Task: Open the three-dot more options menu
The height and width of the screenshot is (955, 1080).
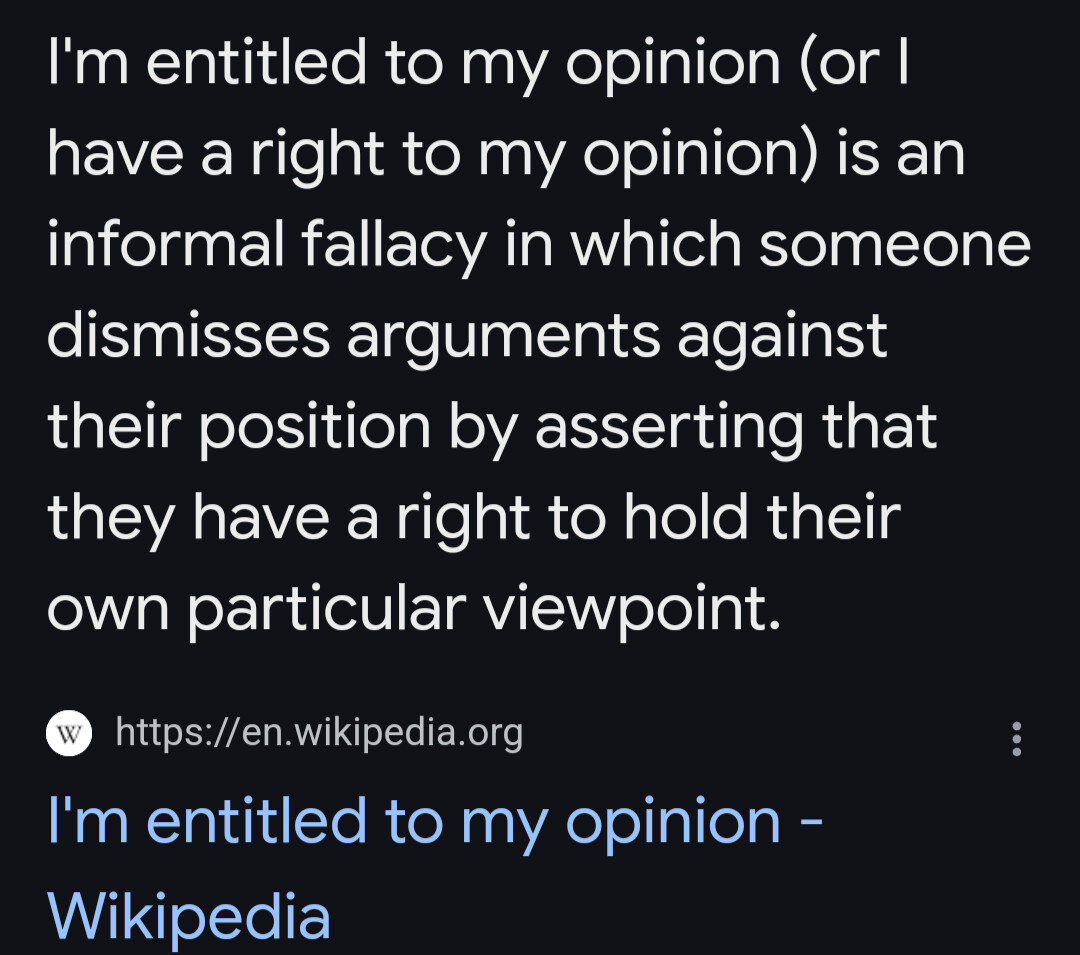Action: point(1017,738)
